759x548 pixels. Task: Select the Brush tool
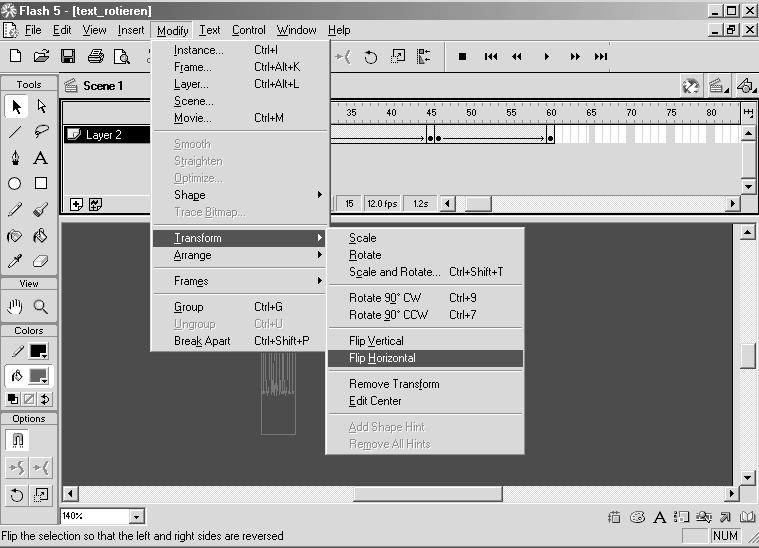click(41, 210)
